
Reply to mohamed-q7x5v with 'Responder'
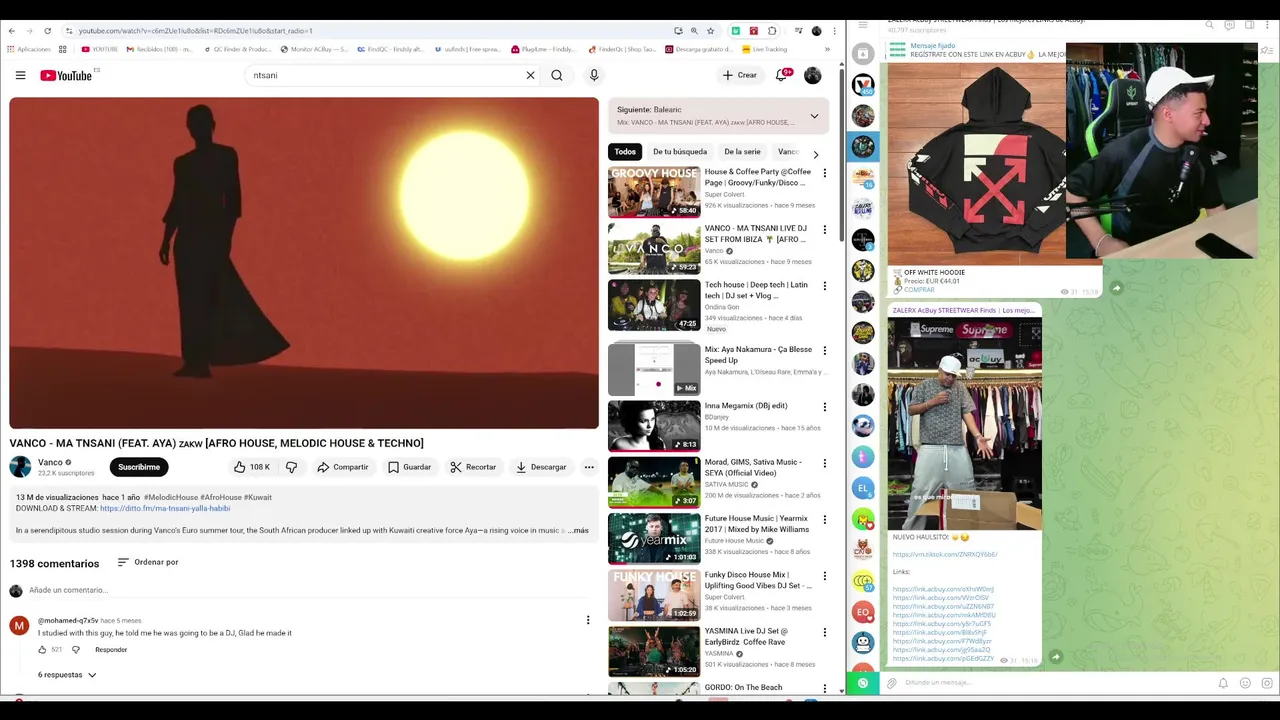coord(111,650)
